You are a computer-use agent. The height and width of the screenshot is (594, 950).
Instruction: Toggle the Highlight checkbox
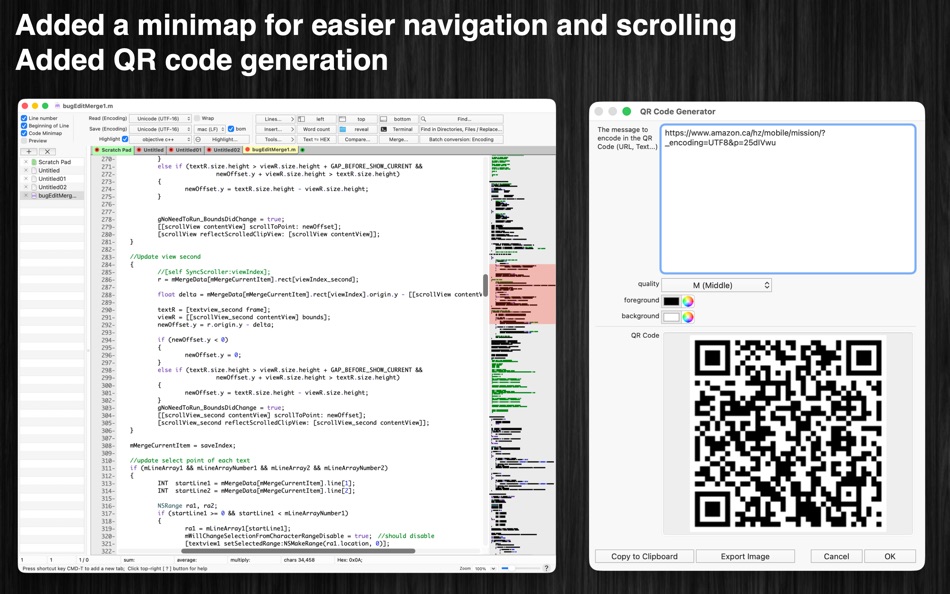click(125, 139)
